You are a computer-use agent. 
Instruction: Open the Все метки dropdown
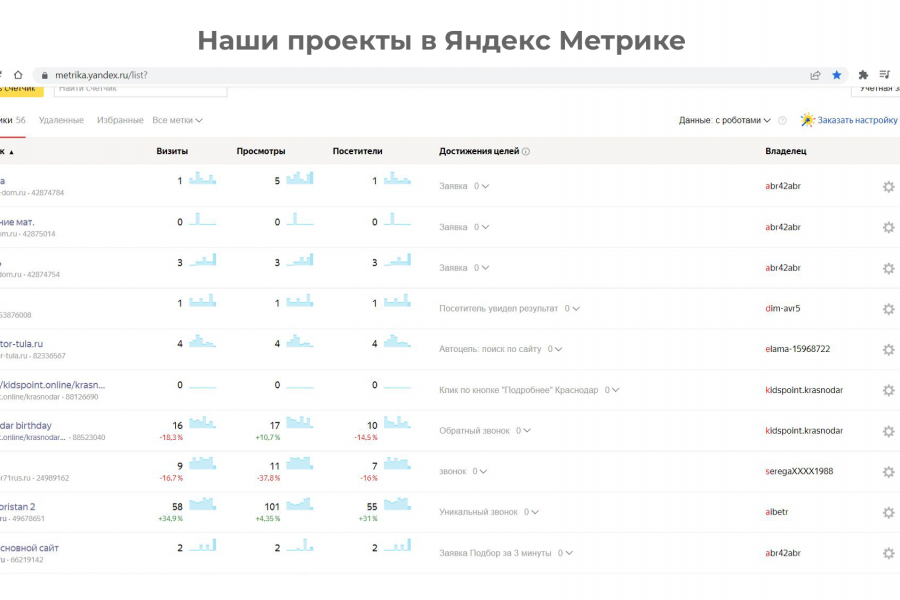(x=177, y=120)
